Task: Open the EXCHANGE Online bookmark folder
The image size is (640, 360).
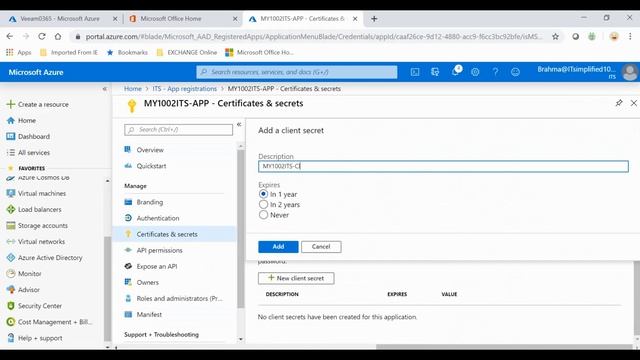Action: [187, 52]
